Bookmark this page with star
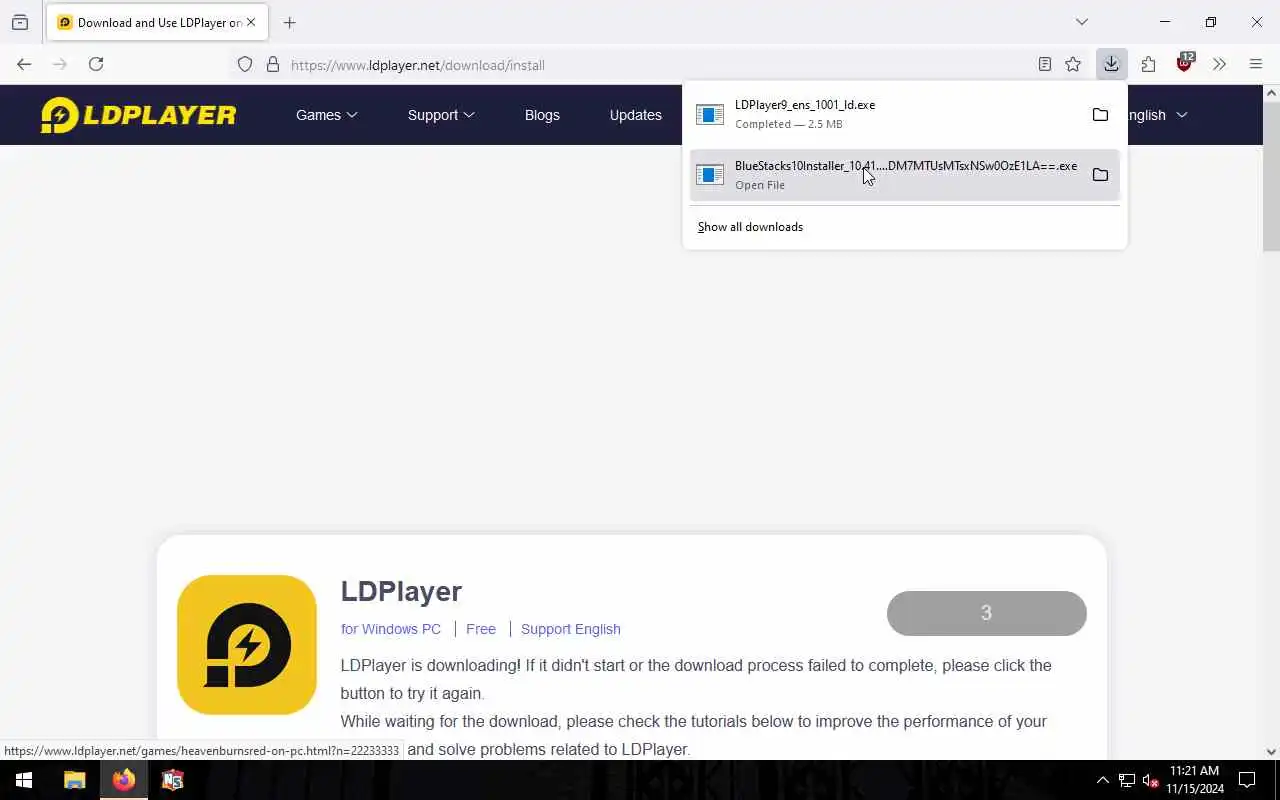The width and height of the screenshot is (1280, 800). (1073, 65)
